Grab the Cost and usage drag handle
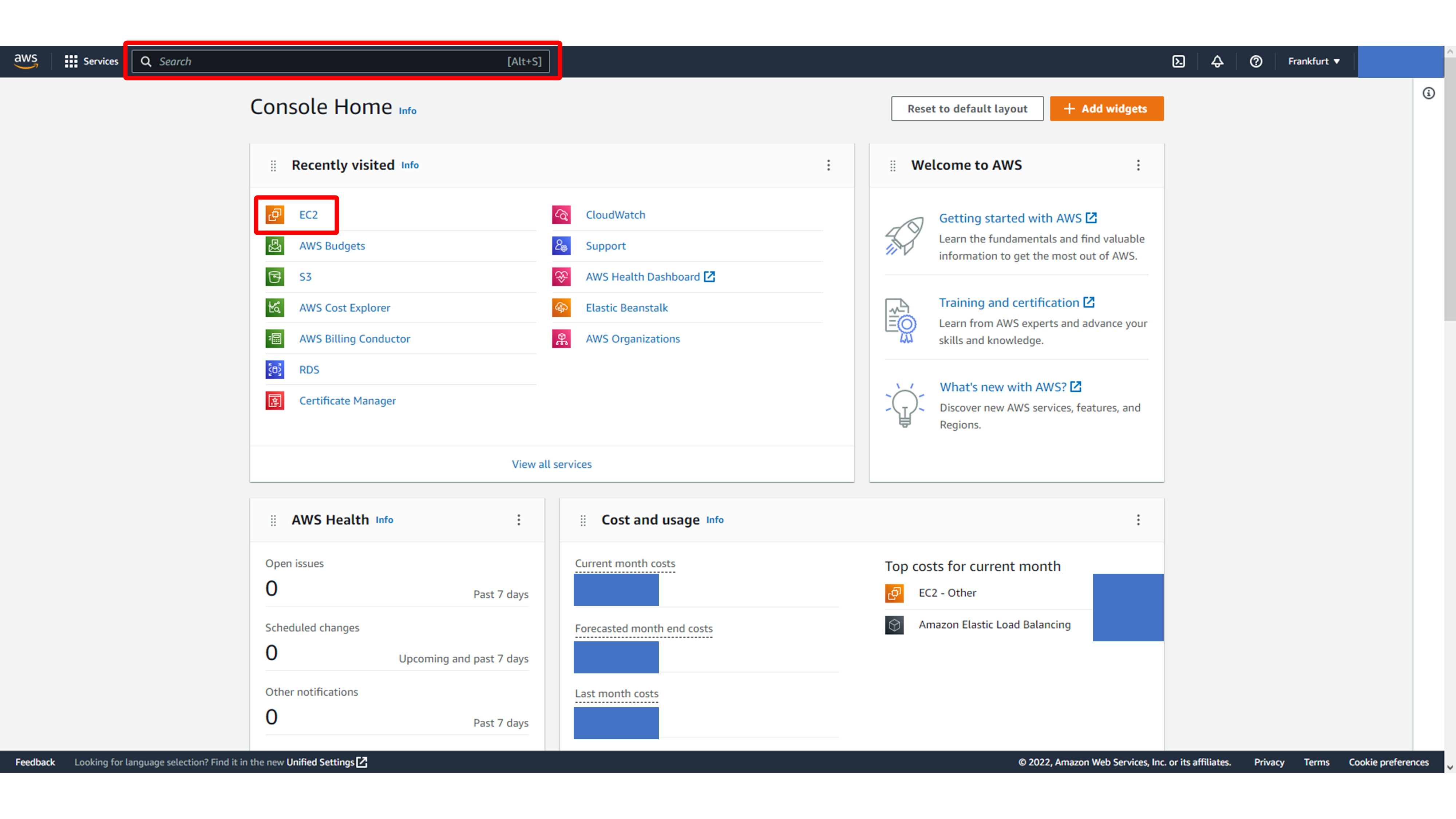The width and height of the screenshot is (1456, 819). coord(583,521)
